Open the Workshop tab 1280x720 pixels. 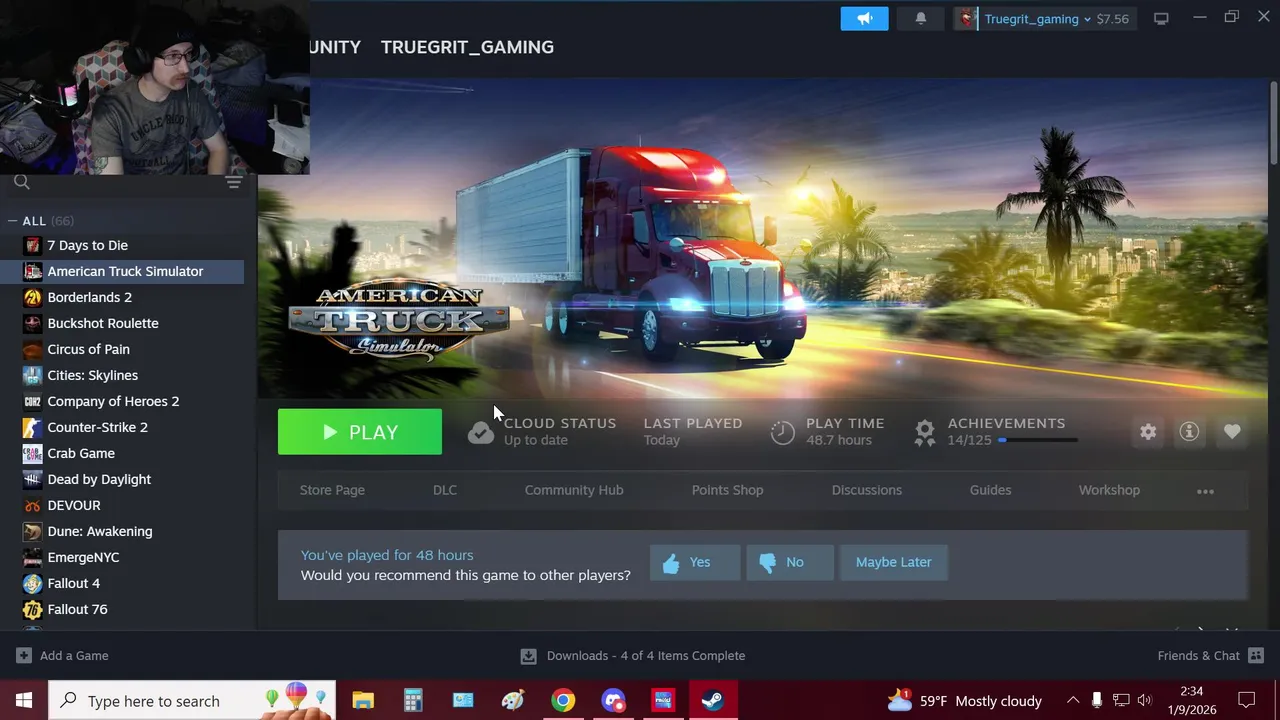(1109, 490)
